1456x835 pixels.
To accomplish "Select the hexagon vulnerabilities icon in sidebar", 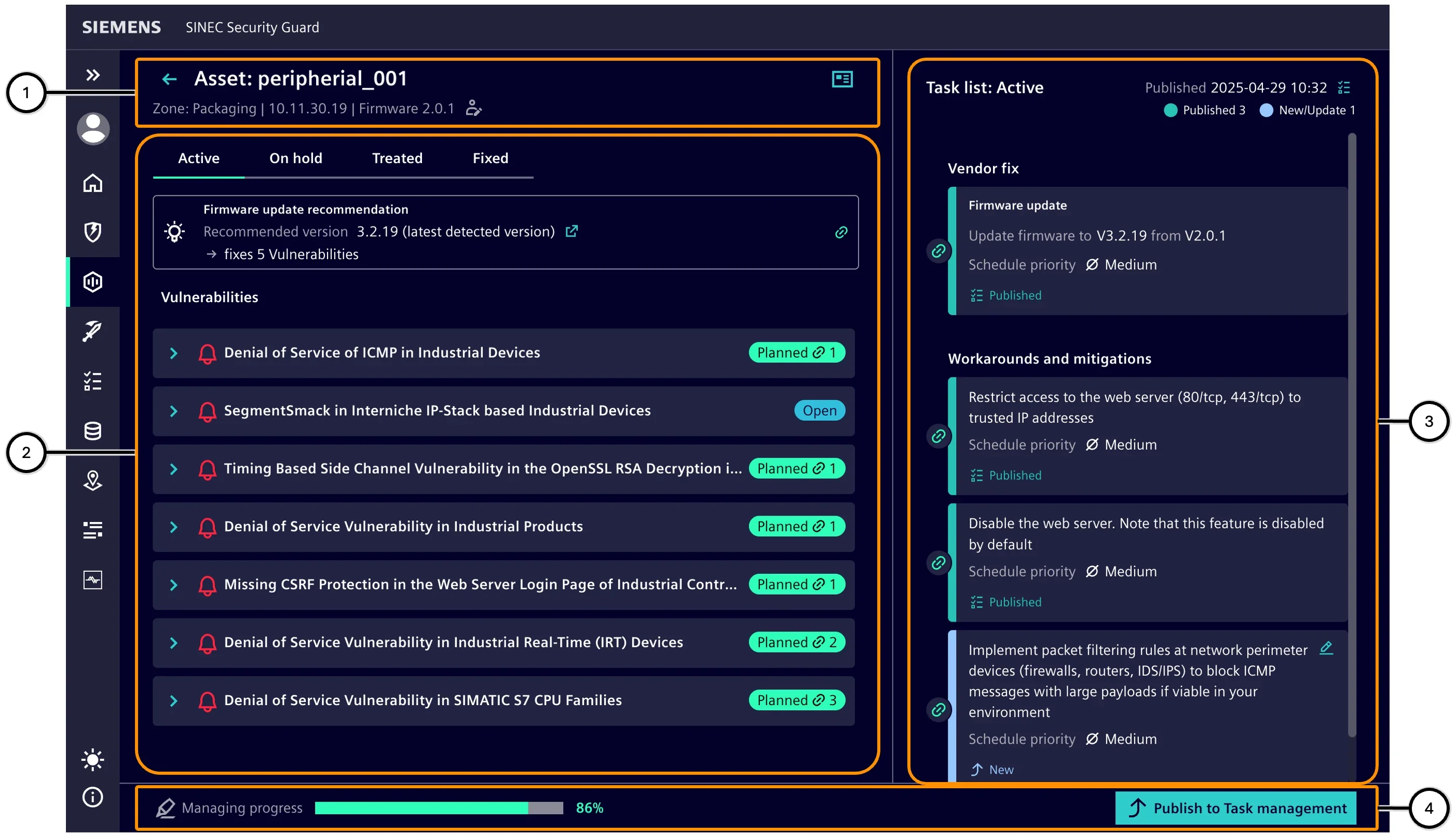I will [x=93, y=282].
